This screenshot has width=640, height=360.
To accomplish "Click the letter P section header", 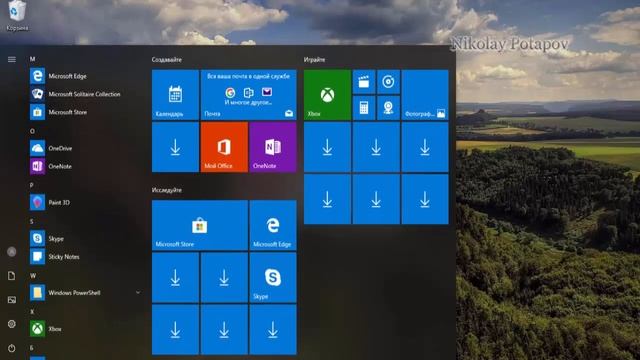I will (32, 185).
